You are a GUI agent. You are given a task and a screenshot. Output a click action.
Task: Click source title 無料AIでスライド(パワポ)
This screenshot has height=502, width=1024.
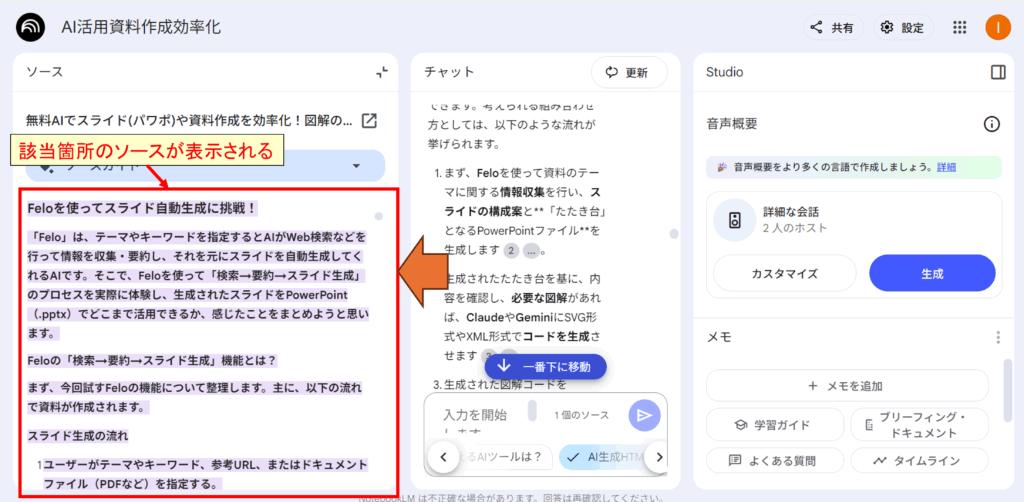pos(189,121)
